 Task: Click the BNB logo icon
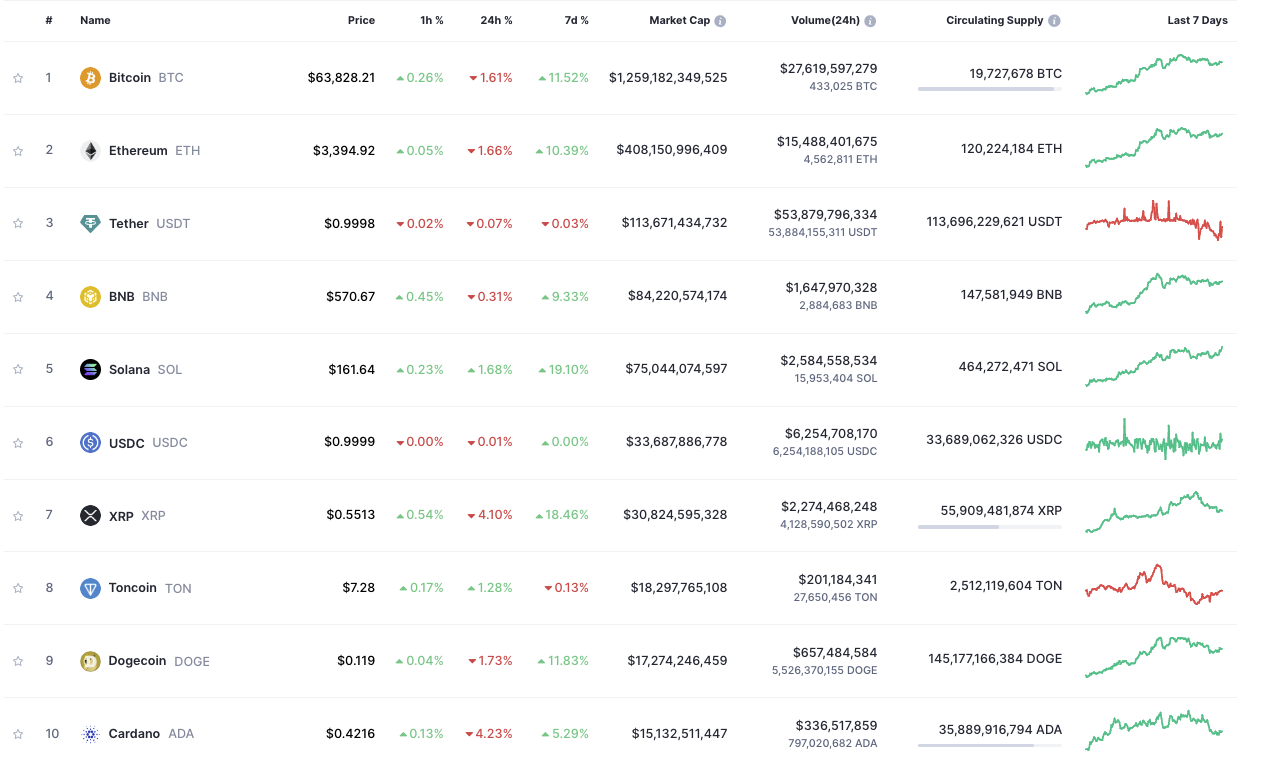coord(90,297)
